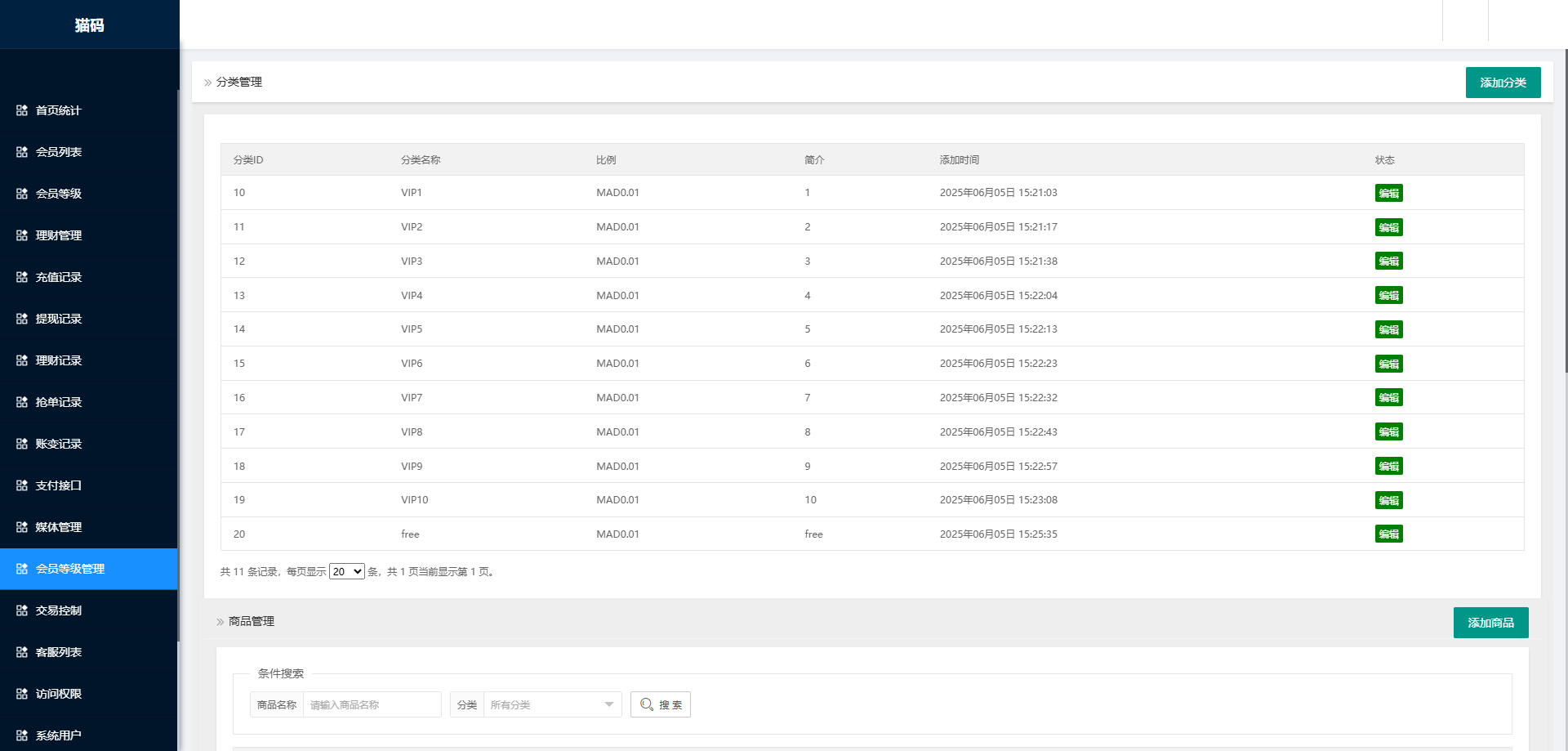This screenshot has width=1568, height=751.
Task: Click the 商品名称 search input field
Action: [x=372, y=704]
